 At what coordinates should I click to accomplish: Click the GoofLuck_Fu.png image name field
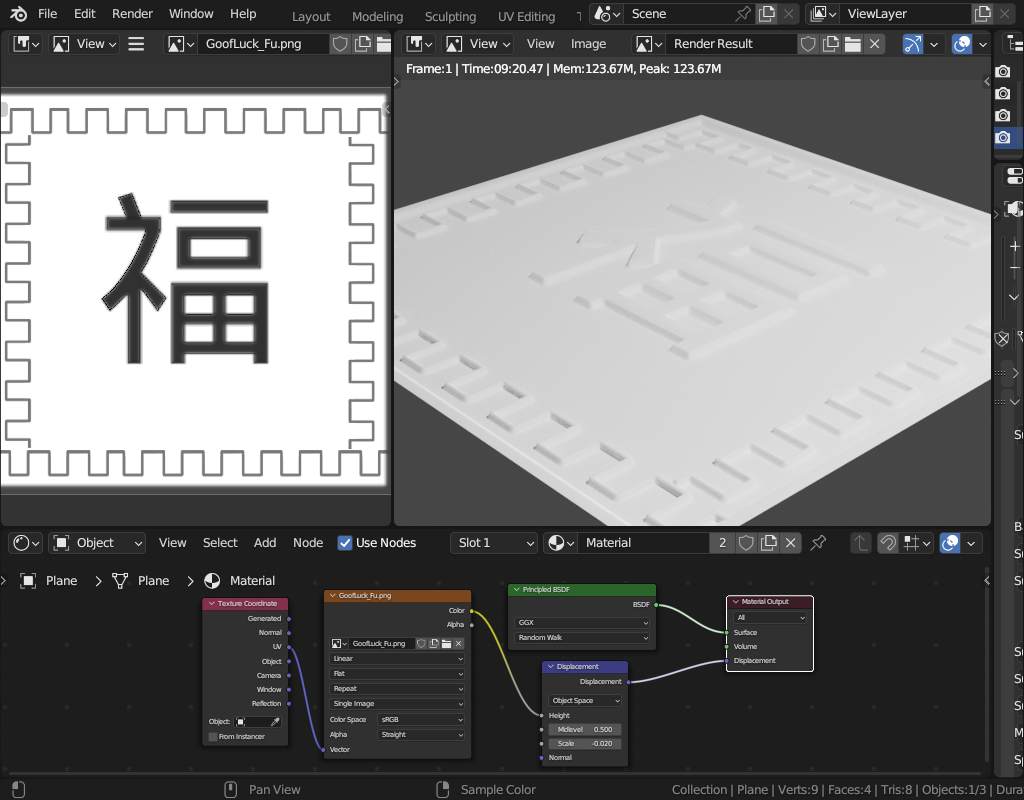(263, 44)
